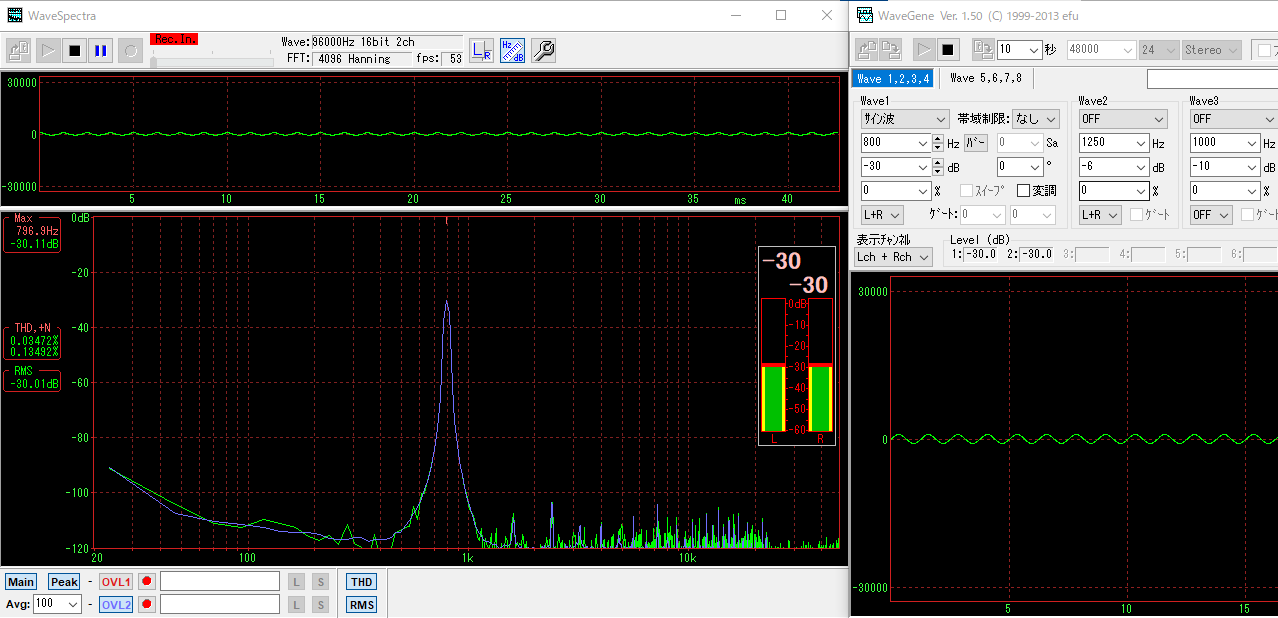Pause the WaveSpectra analysis
Image resolution: width=1278 pixels, height=618 pixels.
(101, 50)
